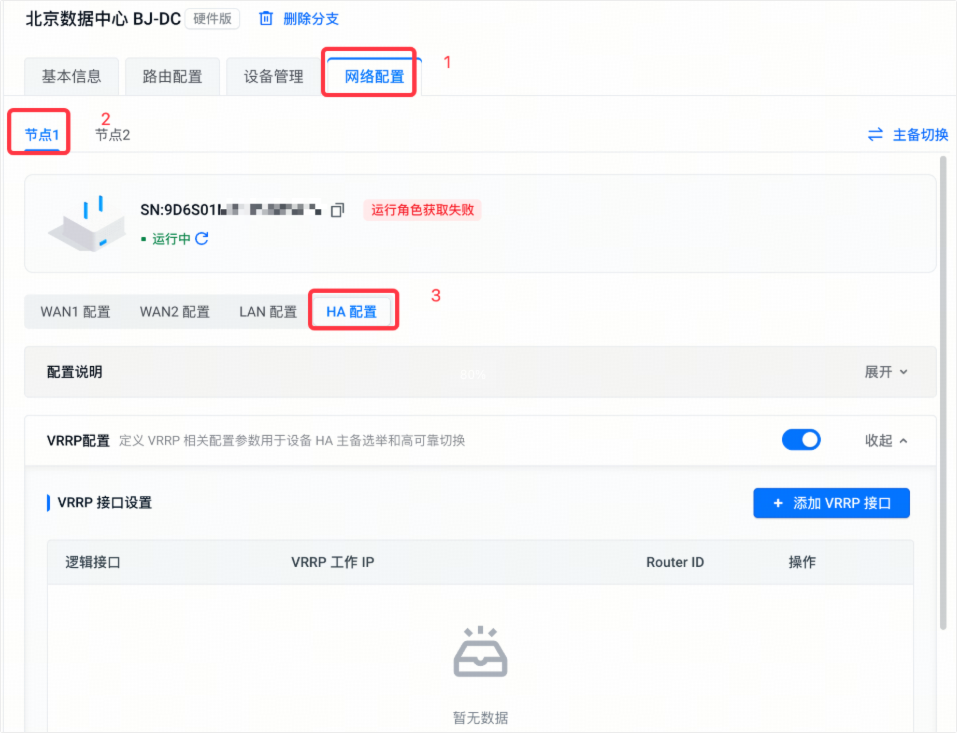957x733 pixels.
Task: Select the 网络配置 tab
Action: [x=374, y=76]
